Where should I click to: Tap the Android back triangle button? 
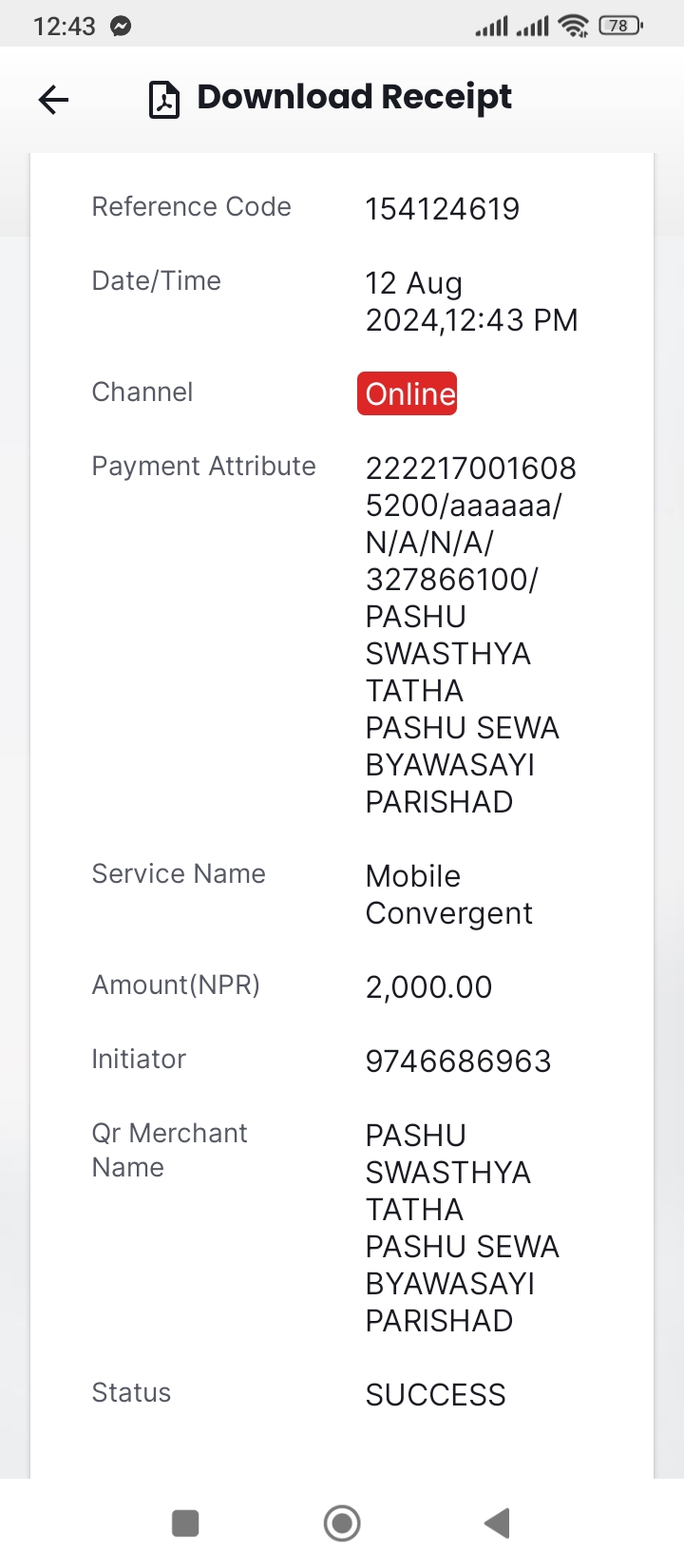(498, 1523)
